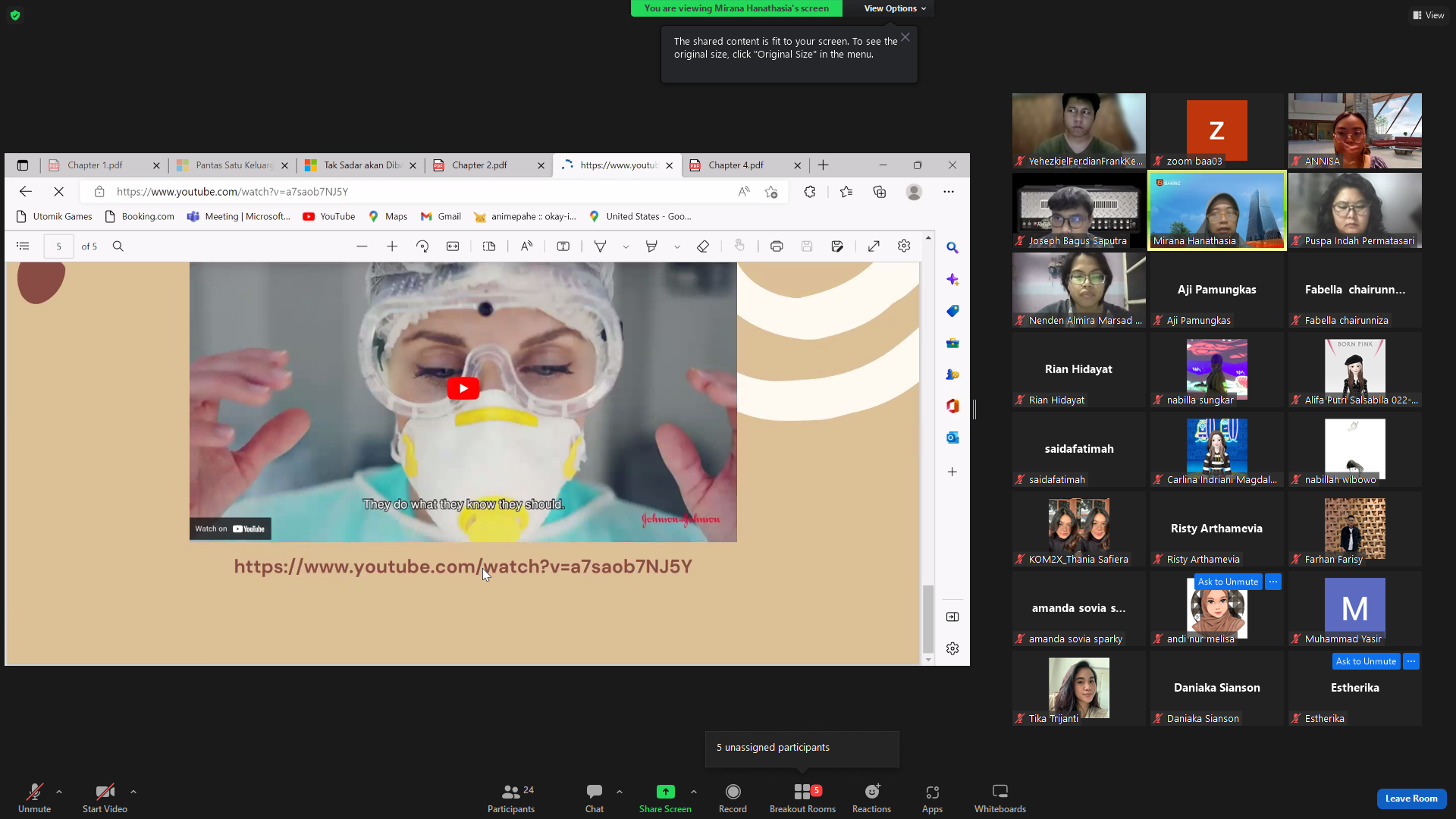Open more options for andi nur melisa
Screen dimensions: 1456x819
[x=1273, y=582]
